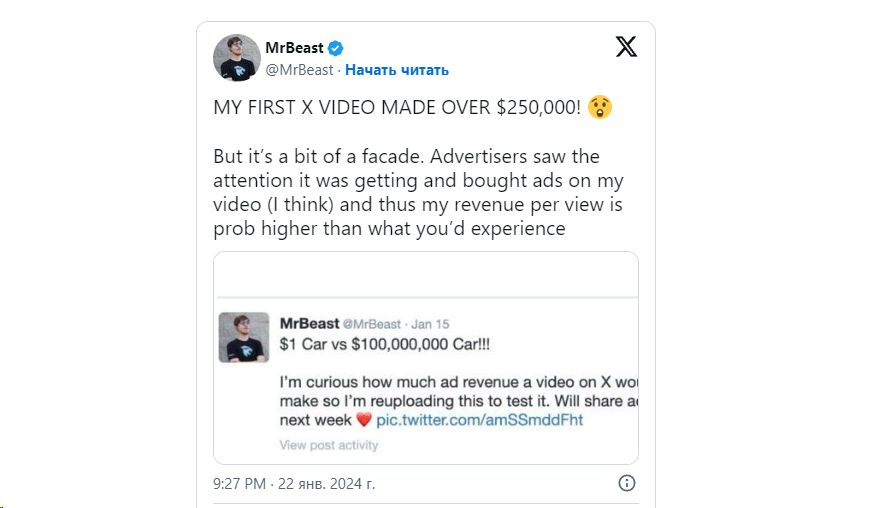Click the gray @MrBeast handle in the quoted post
This screenshot has width=889, height=508.
point(371,324)
